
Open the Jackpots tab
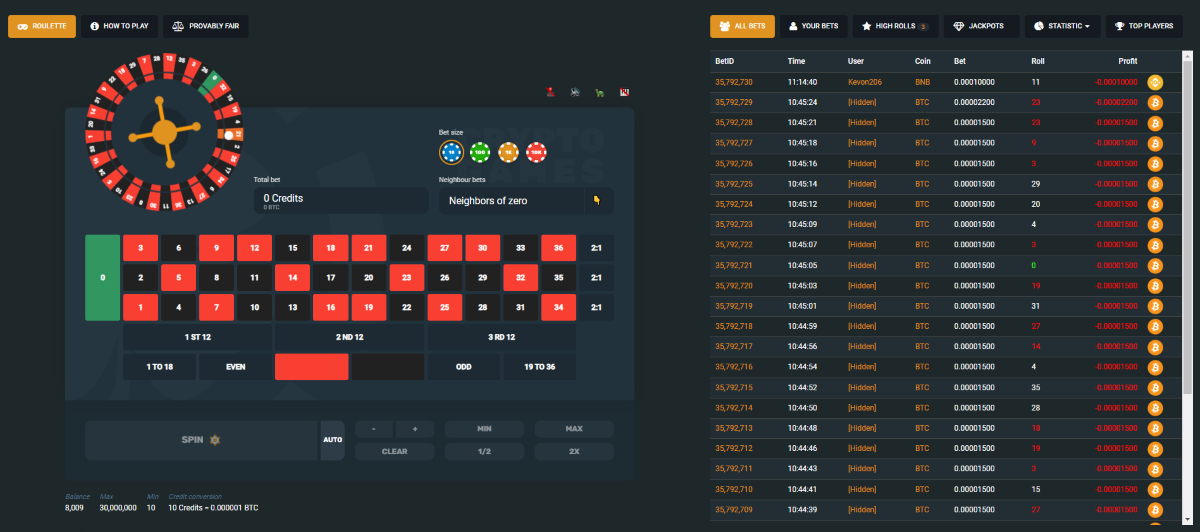click(982, 26)
